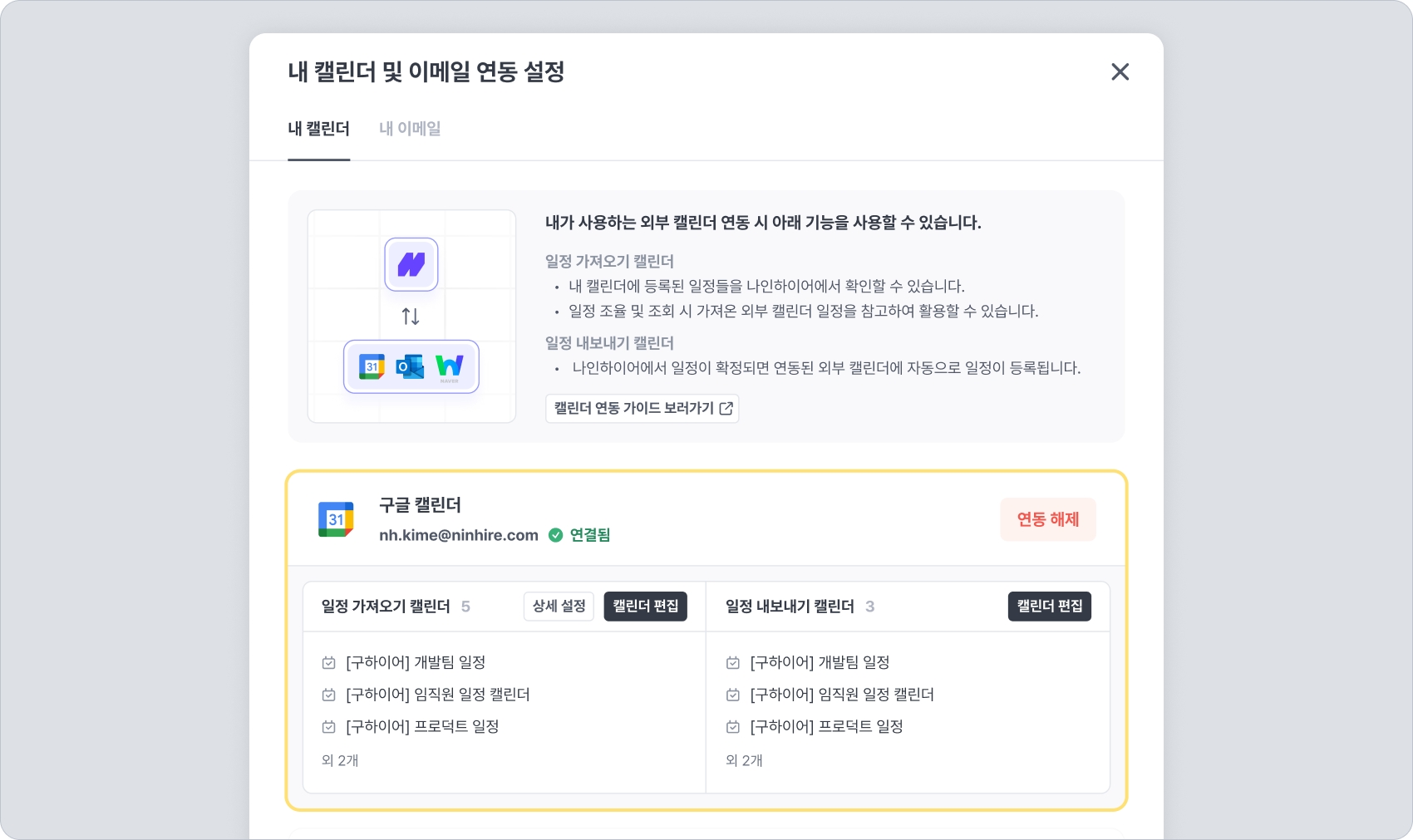The height and width of the screenshot is (840, 1413).
Task: Click calendar icon beside export [구하이어] 임직원 일정 캘린더
Action: (732, 695)
